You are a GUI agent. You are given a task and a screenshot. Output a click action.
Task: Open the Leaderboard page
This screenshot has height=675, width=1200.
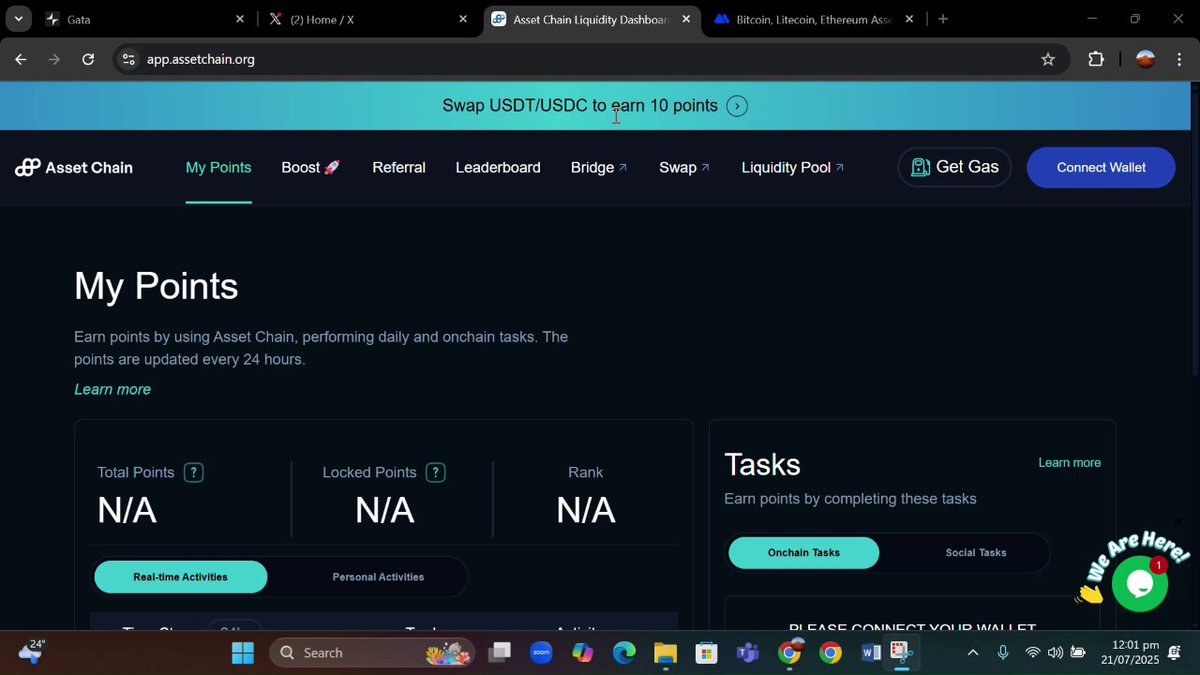point(498,168)
